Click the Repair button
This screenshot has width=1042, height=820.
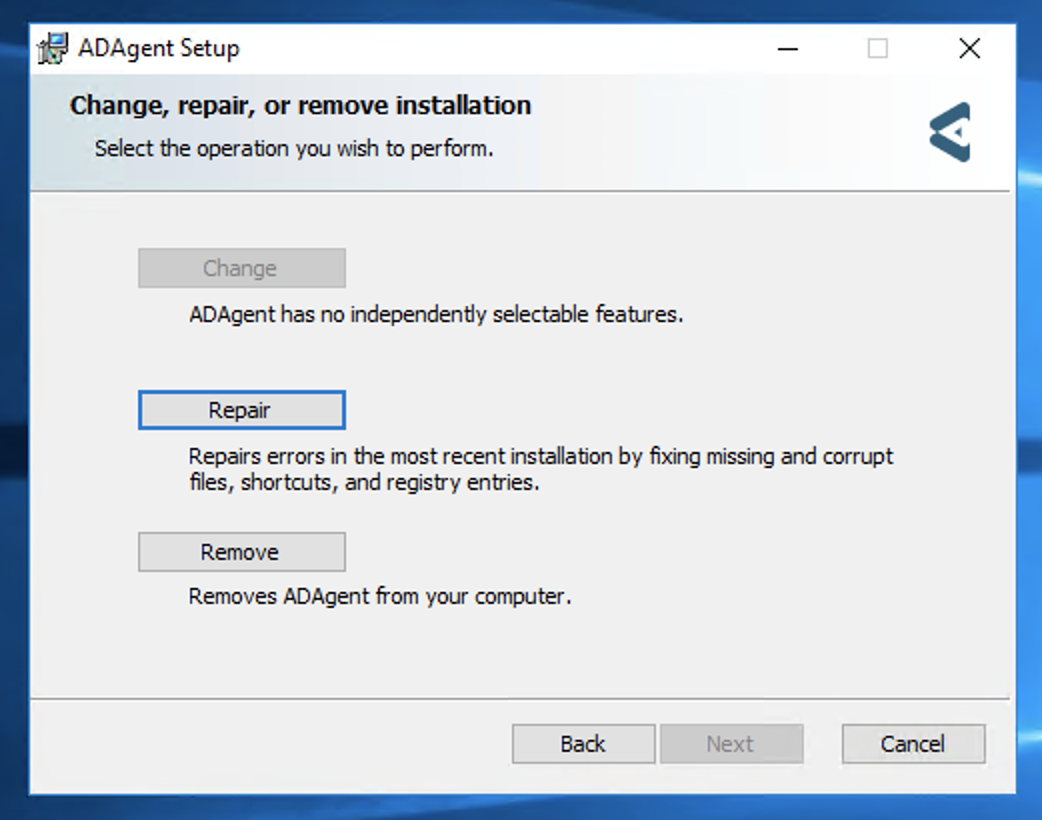pos(242,410)
